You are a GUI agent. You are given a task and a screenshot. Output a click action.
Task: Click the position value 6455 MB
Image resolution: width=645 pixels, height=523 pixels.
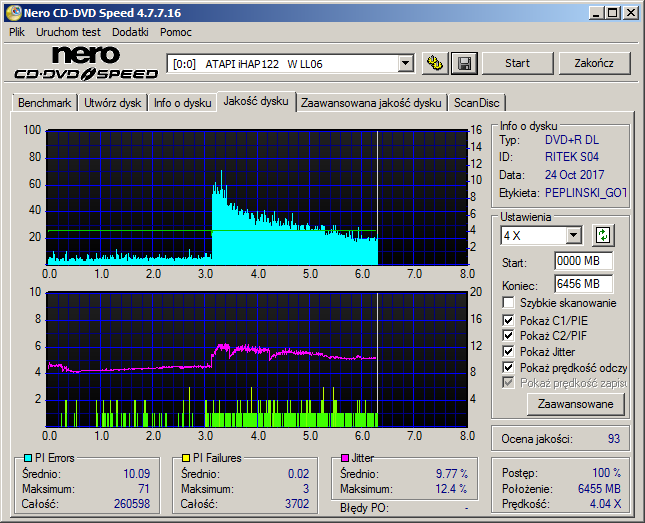pyautogui.click(x=599, y=488)
